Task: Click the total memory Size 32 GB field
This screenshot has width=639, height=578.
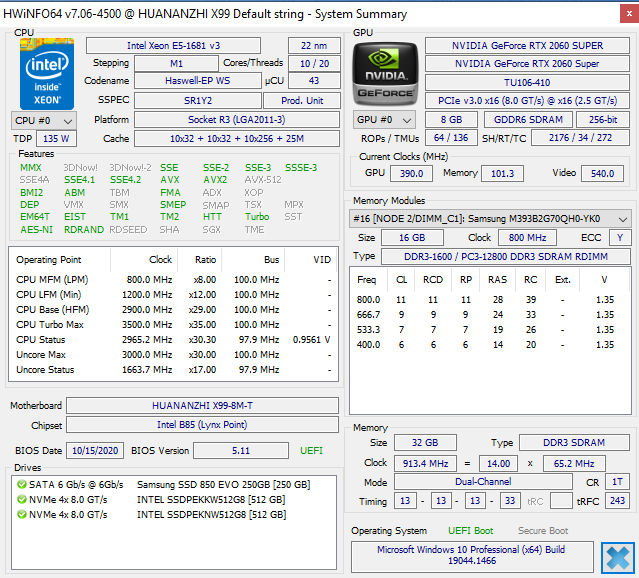Action: click(x=425, y=443)
